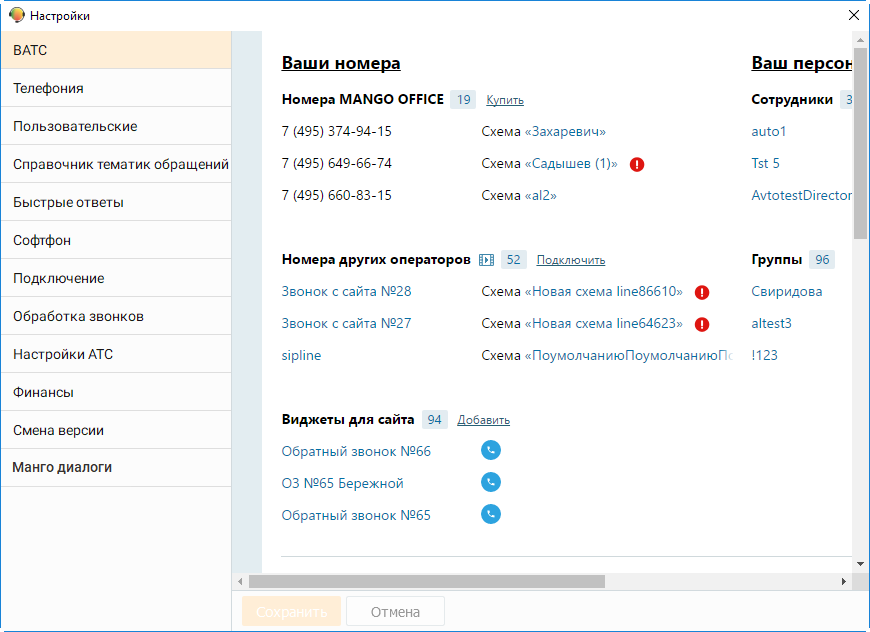Image resolution: width=870 pixels, height=632 pixels.
Task: Select Манго диалоги in sidebar
Action: pyautogui.click(x=116, y=468)
